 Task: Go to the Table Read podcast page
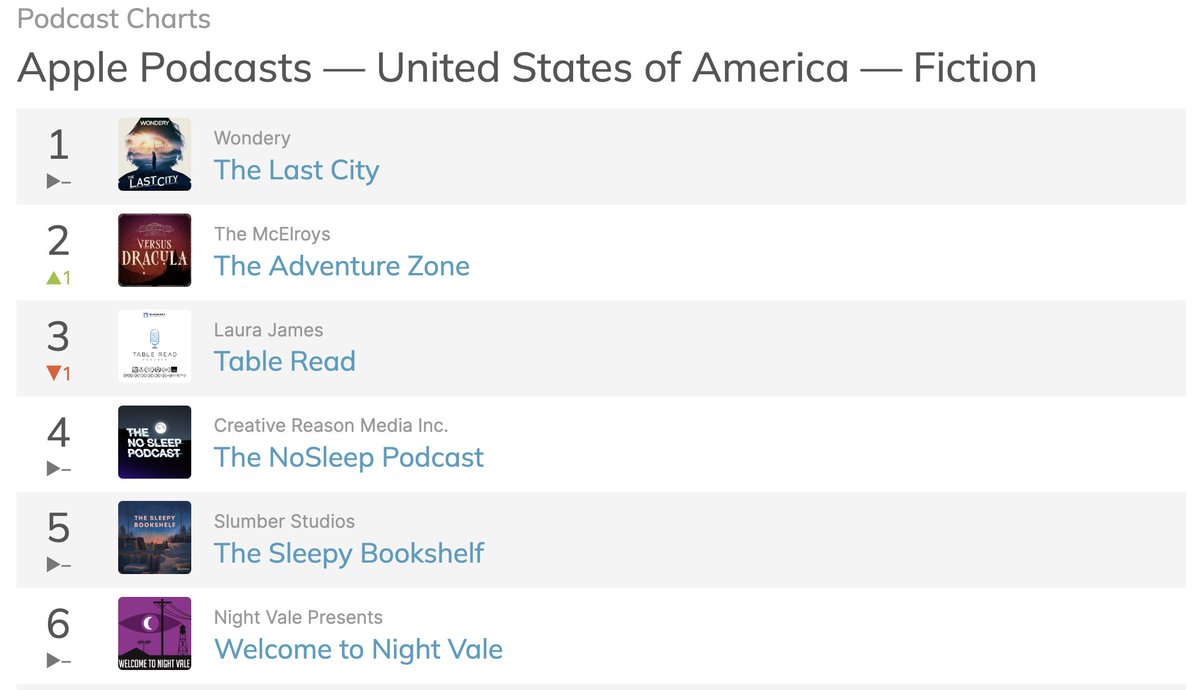tap(285, 361)
